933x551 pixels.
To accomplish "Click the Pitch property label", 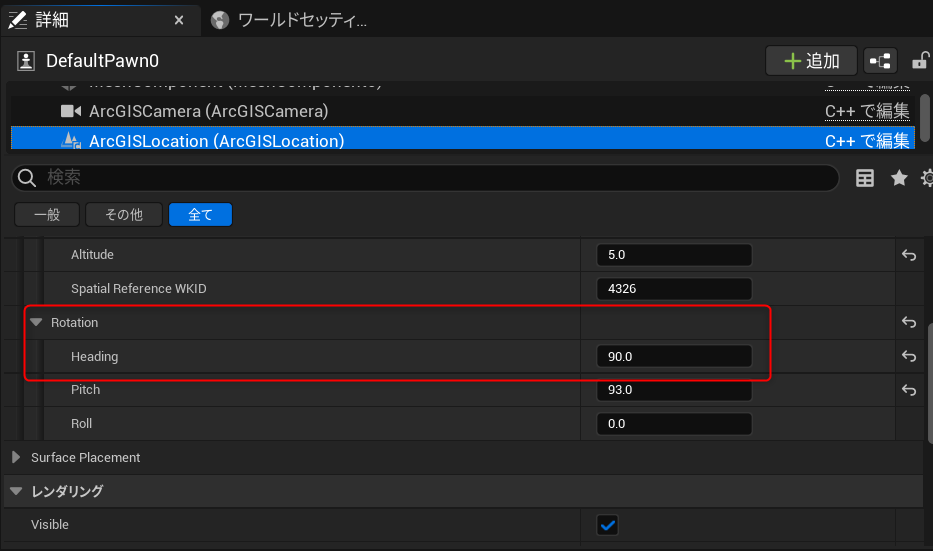I will pos(86,390).
